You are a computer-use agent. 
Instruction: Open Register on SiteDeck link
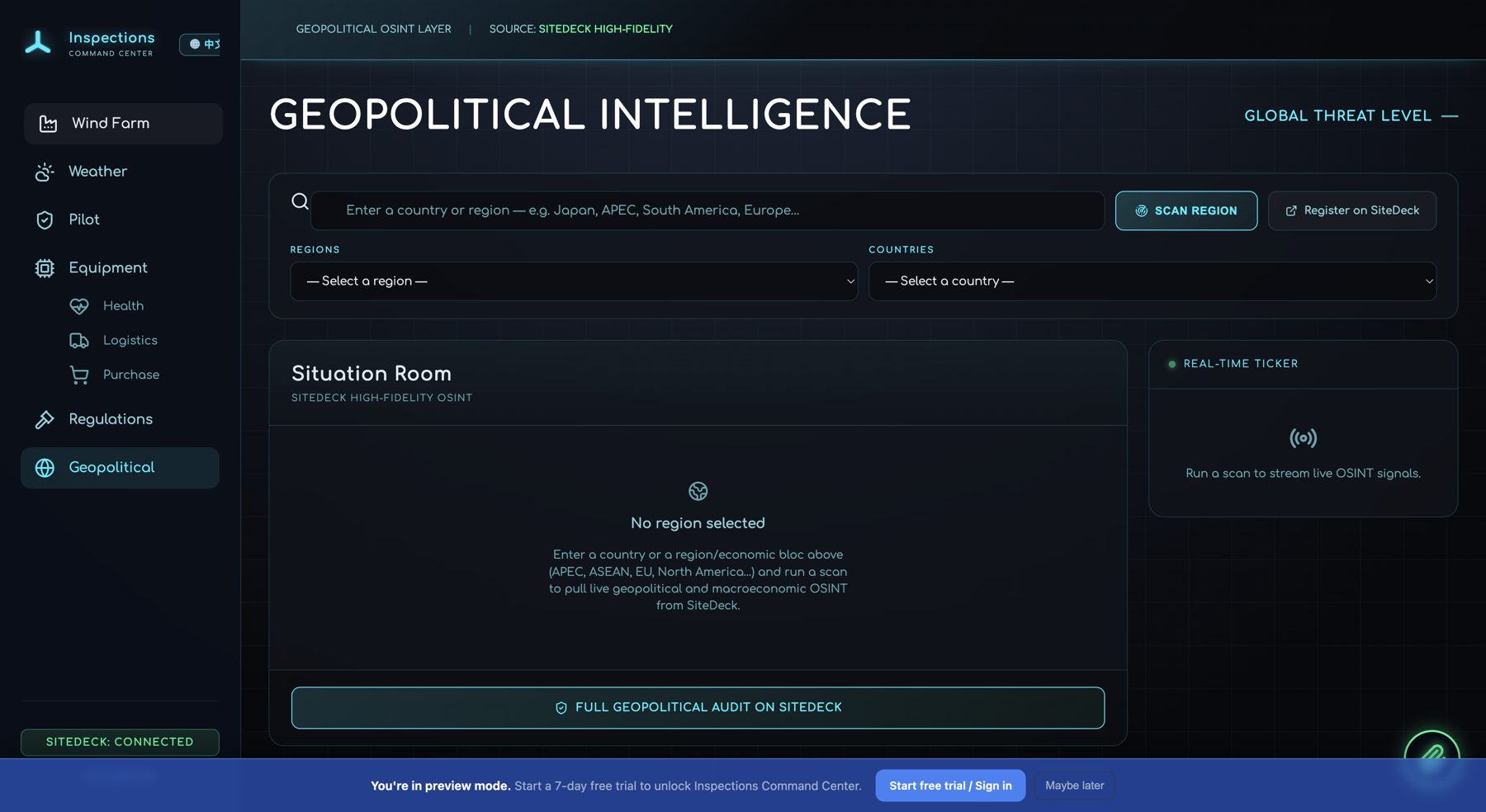click(1352, 210)
